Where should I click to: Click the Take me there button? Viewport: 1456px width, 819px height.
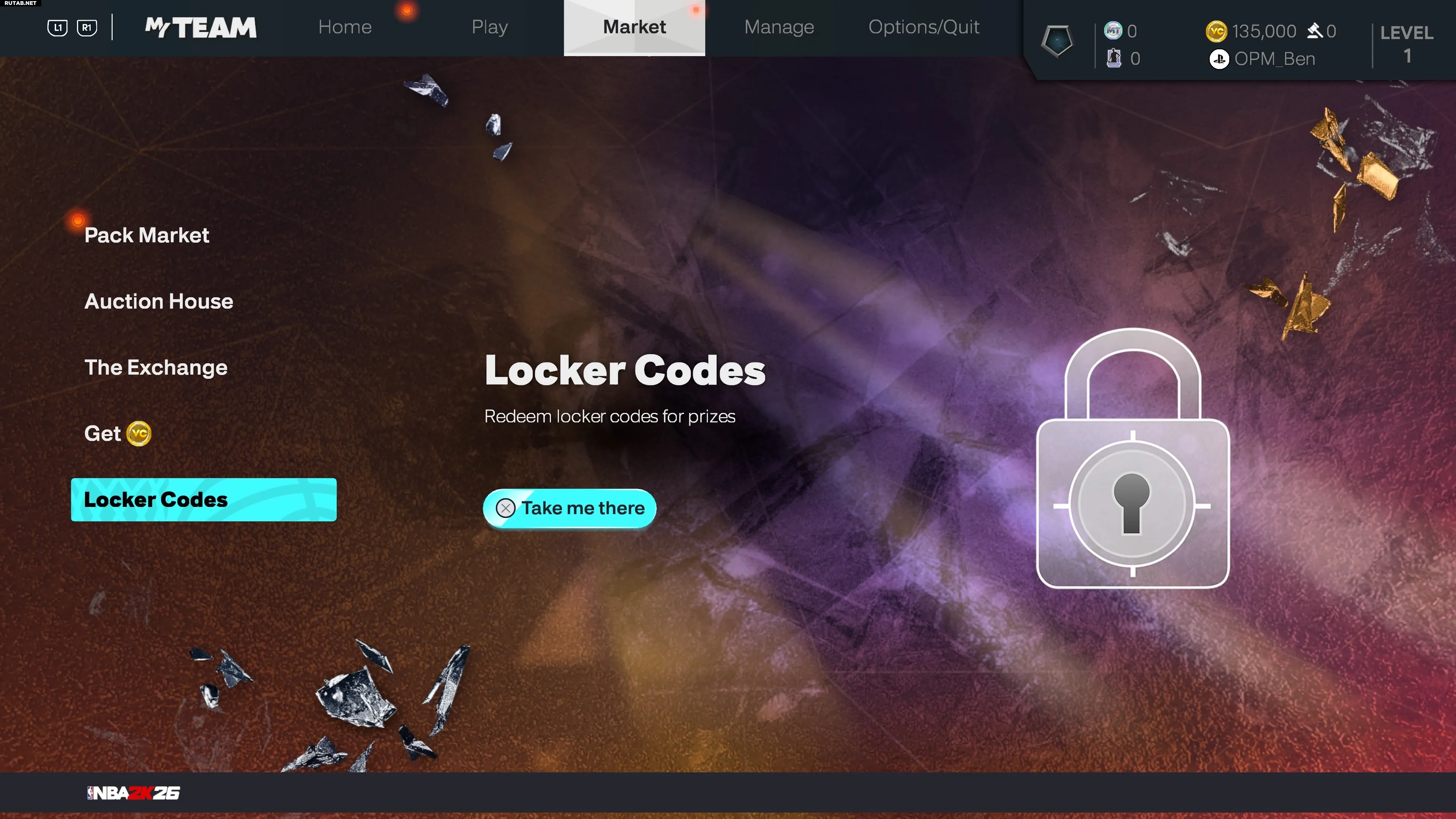[x=569, y=508]
